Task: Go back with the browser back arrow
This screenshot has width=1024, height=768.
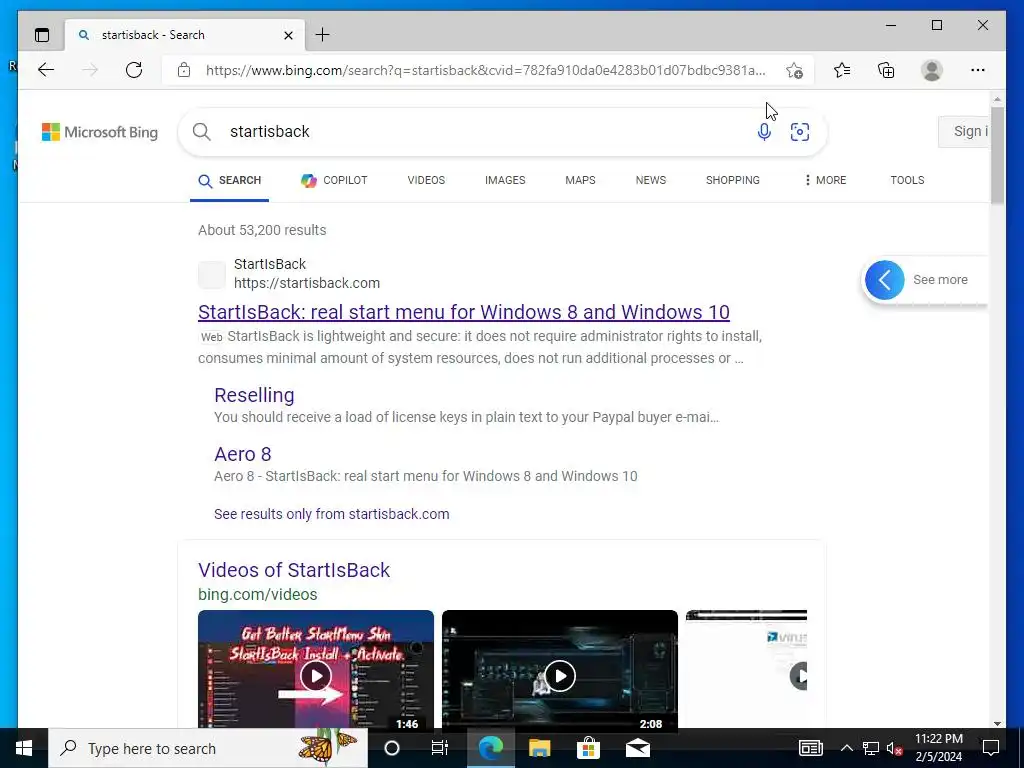Action: click(x=46, y=70)
